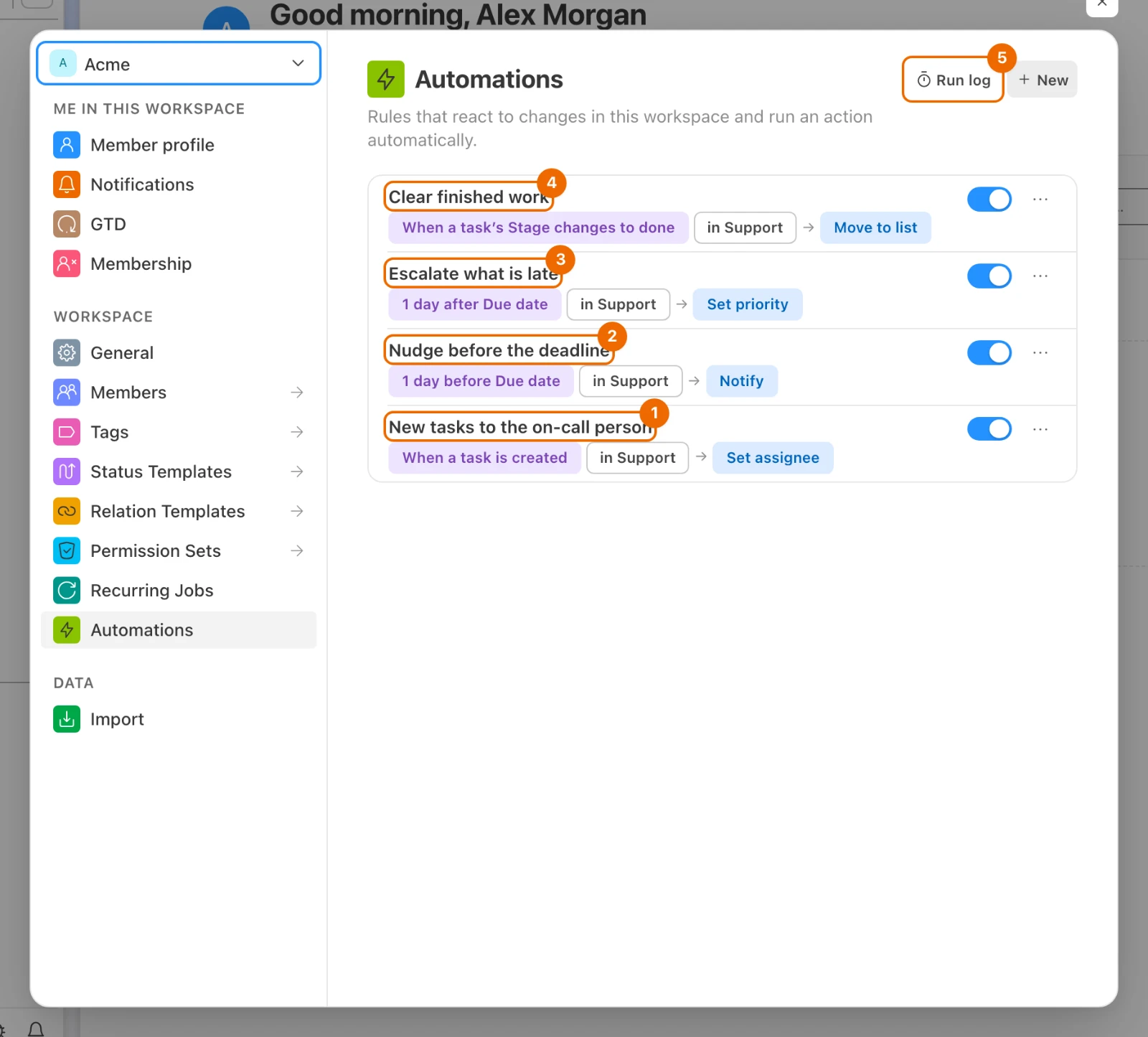Click 'When a task is created' trigger

[484, 458]
